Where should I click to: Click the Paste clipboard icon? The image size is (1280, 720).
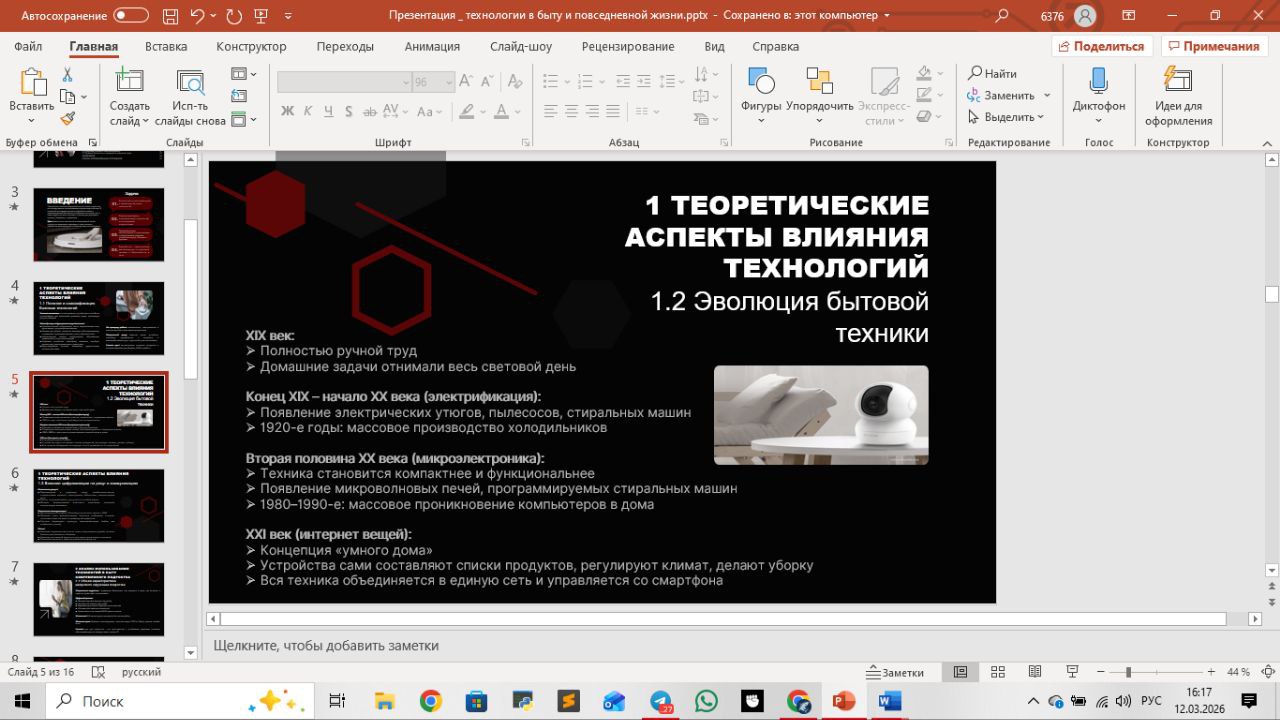tap(32, 83)
